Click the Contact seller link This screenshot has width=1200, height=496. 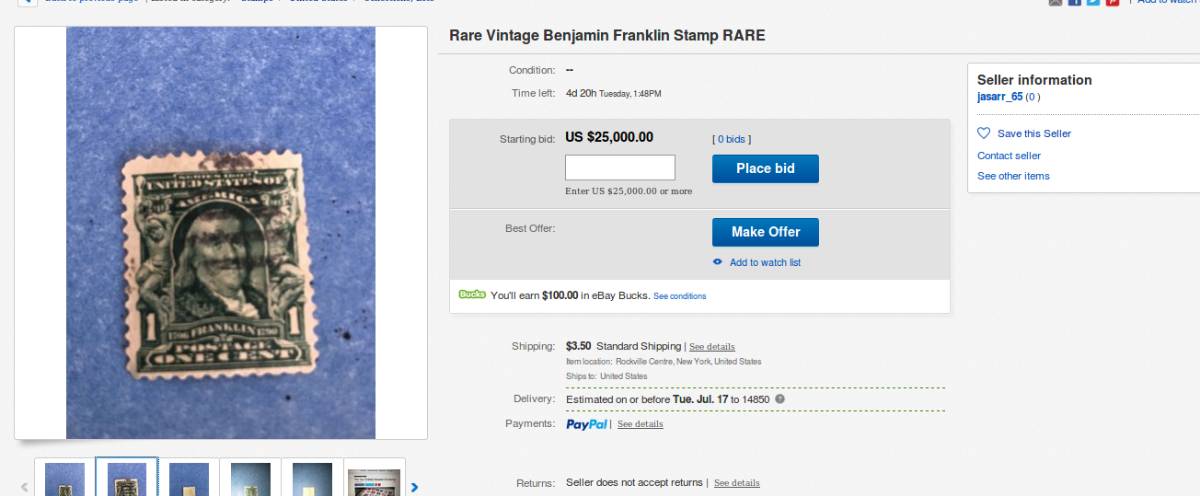(1009, 156)
